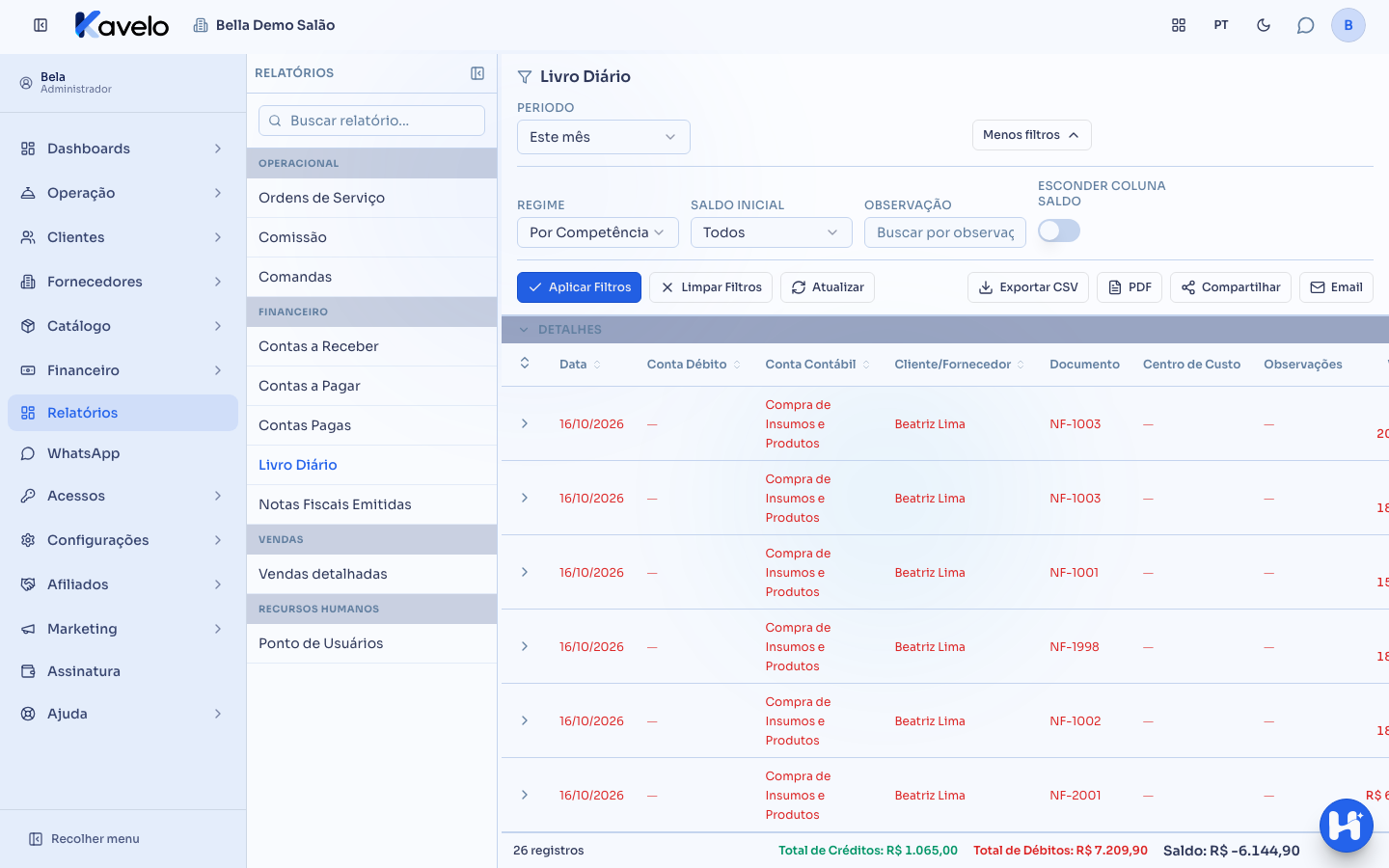This screenshot has width=1389, height=868.
Task: Open the Período dropdown Este mês
Action: point(604,137)
